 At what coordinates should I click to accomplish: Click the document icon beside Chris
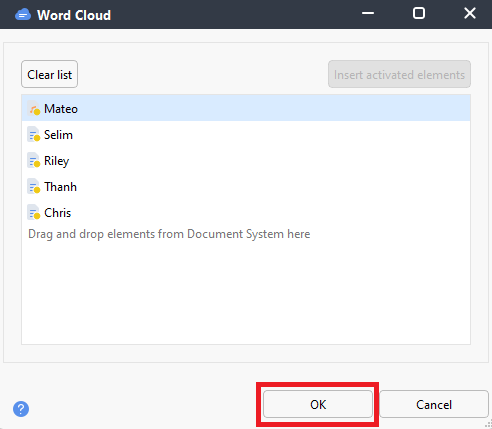coord(34,213)
